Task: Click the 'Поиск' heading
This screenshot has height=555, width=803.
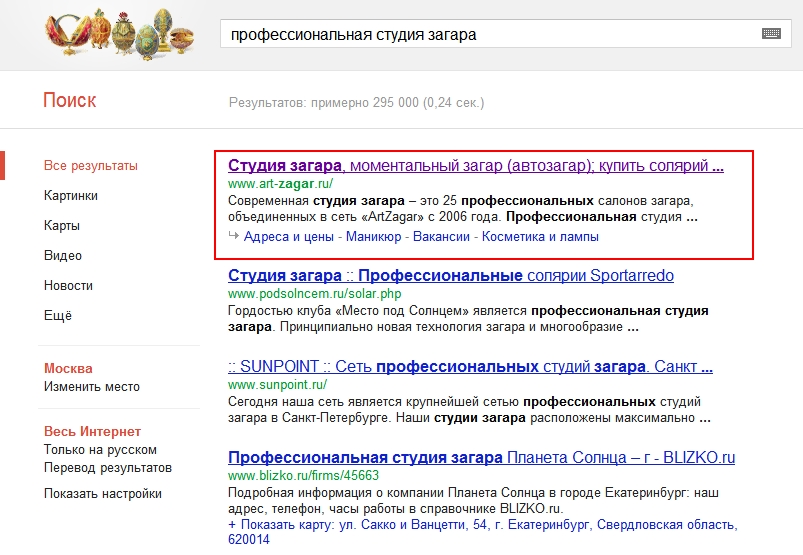Action: click(70, 100)
